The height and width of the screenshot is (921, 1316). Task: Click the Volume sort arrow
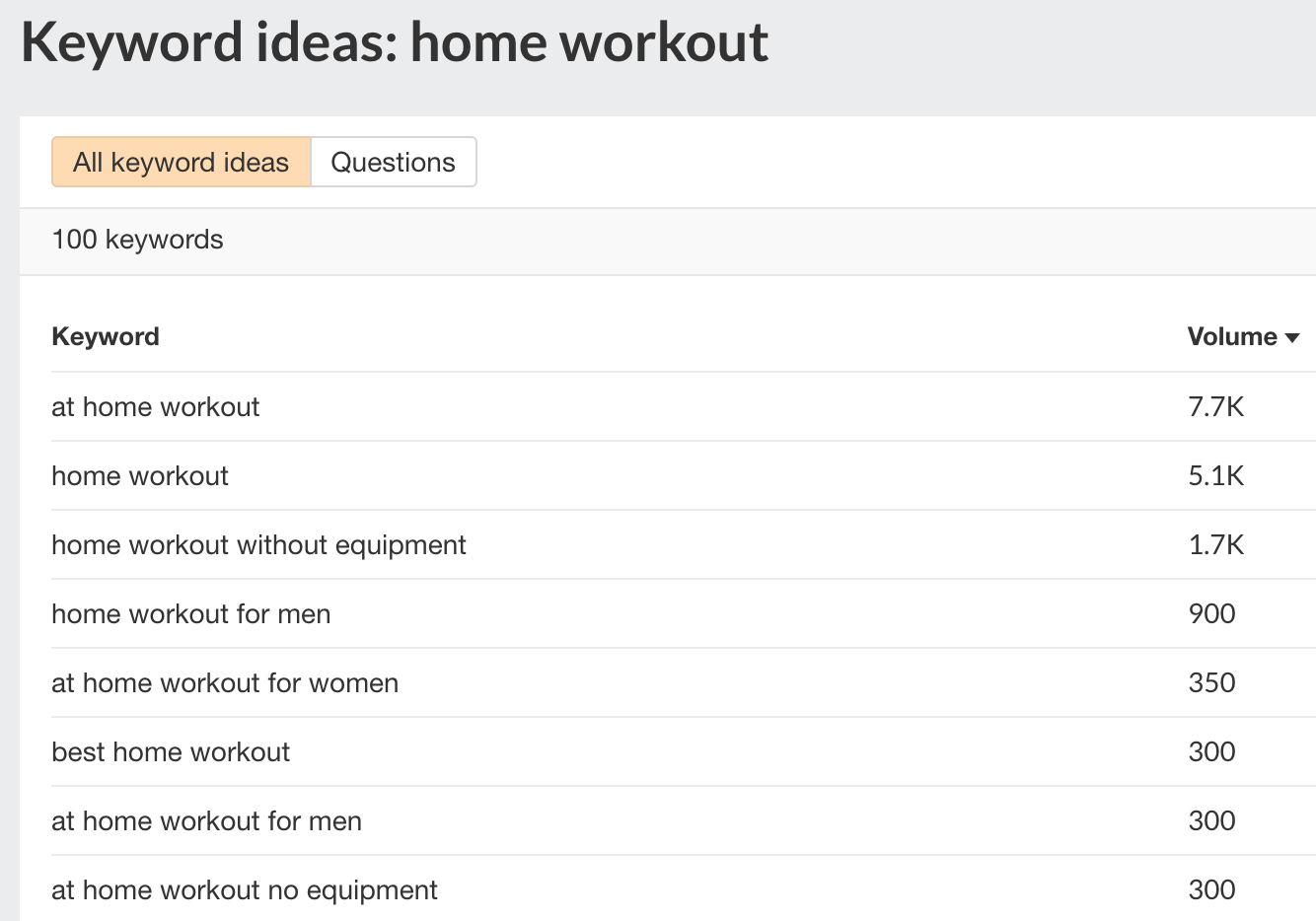click(x=1293, y=337)
